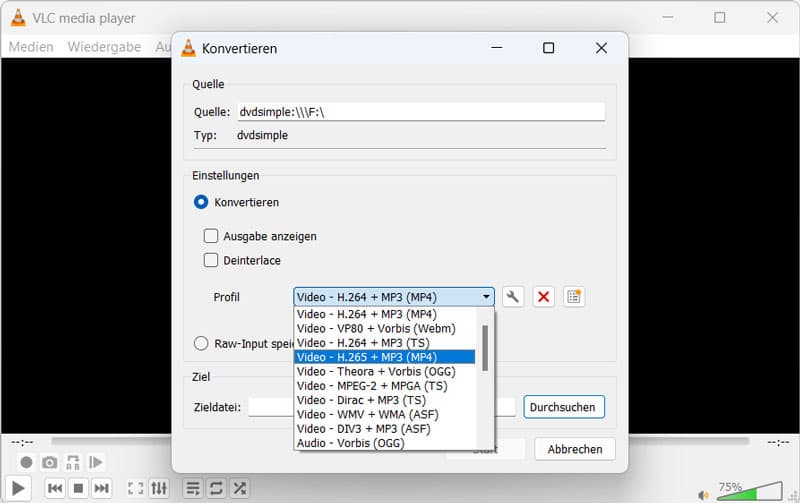
Task: Choose Video - H.264 + MP3 (MP4) list entry
Action: (385, 314)
